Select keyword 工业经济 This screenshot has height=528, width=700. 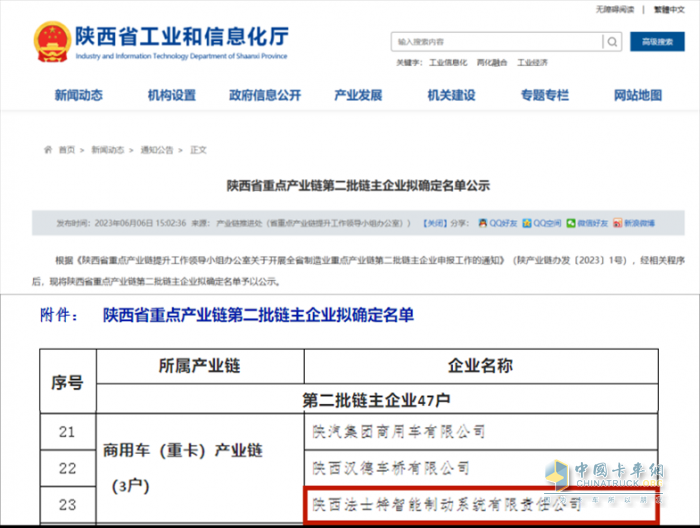click(x=532, y=62)
